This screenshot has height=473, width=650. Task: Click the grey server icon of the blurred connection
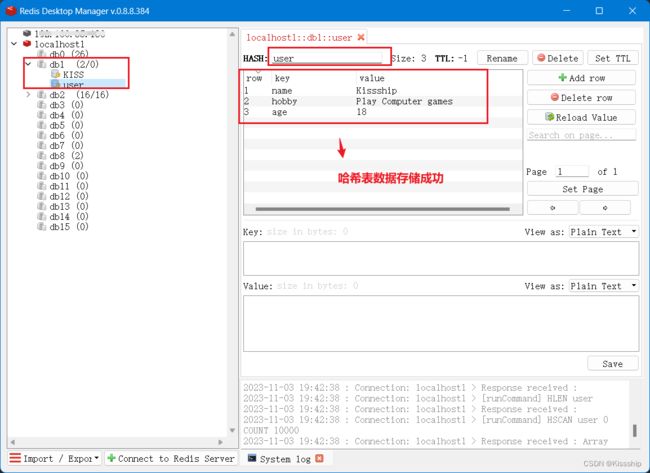click(x=27, y=33)
